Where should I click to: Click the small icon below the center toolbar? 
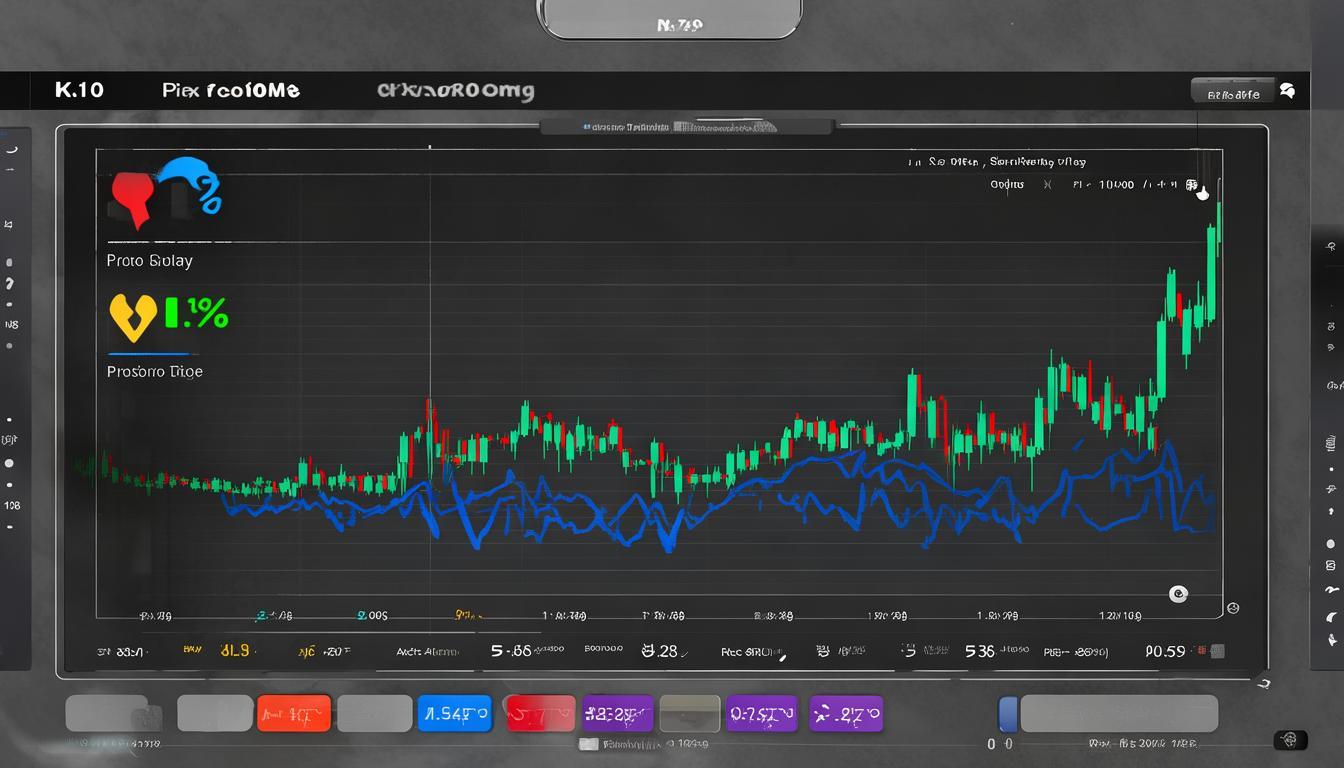click(x=589, y=745)
